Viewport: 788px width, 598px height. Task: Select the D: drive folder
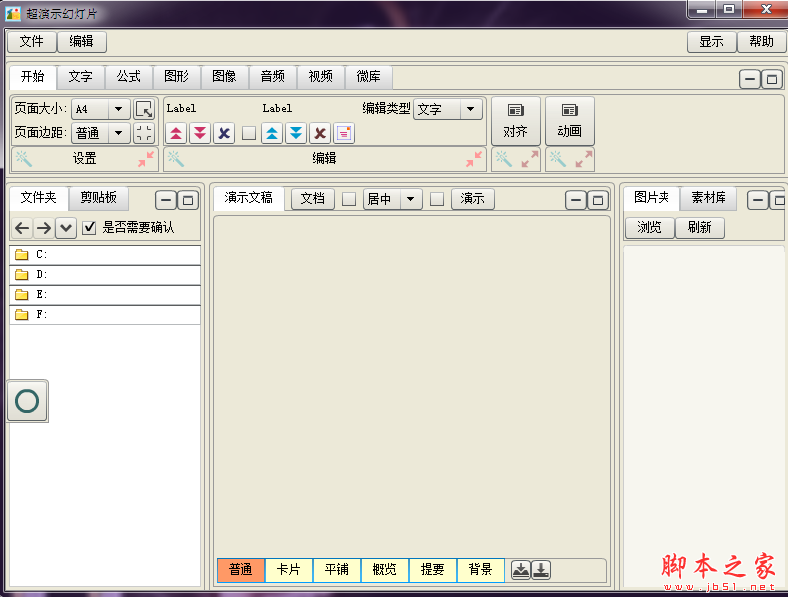click(x=105, y=275)
